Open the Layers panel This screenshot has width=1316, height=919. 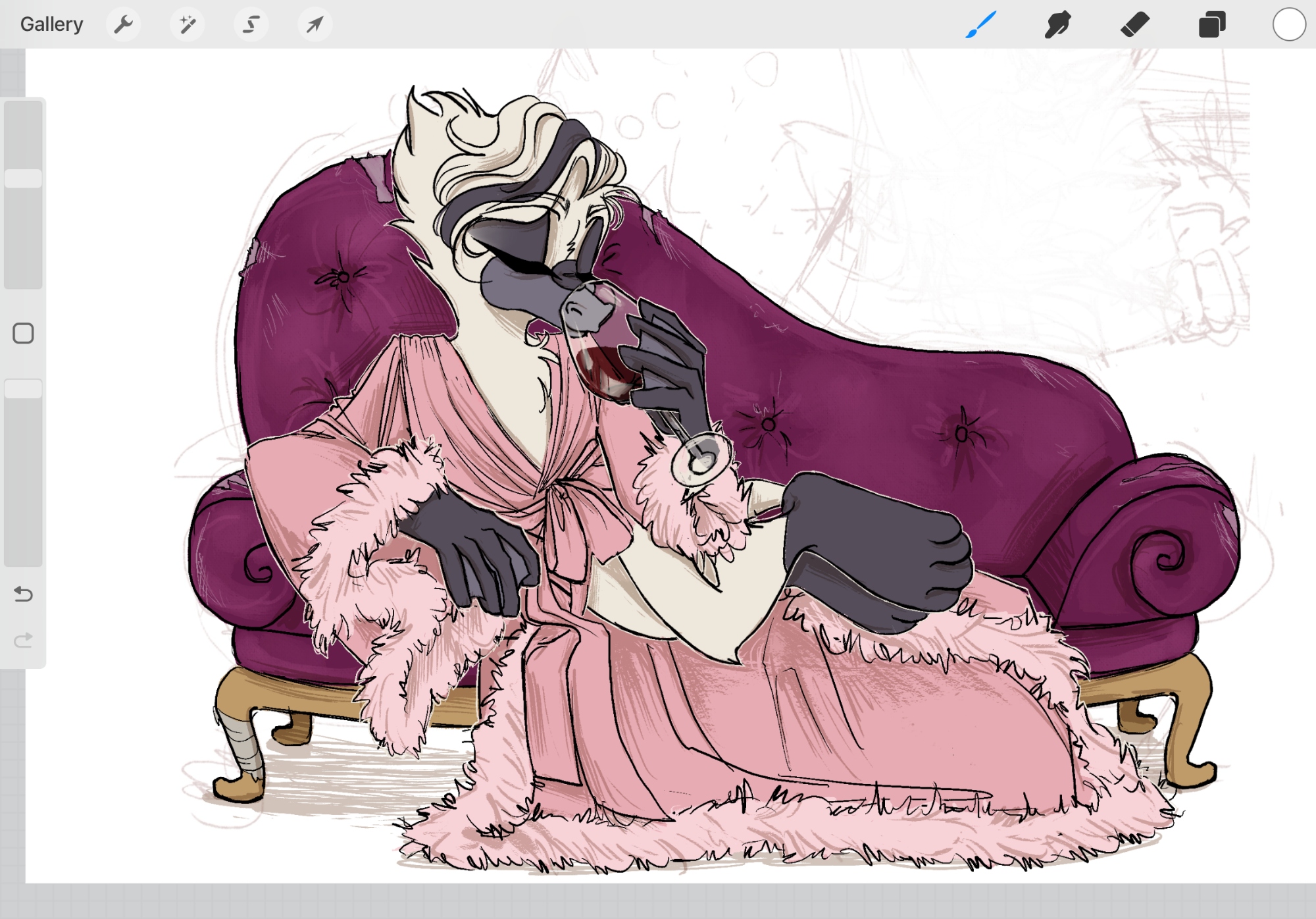coord(1211,24)
